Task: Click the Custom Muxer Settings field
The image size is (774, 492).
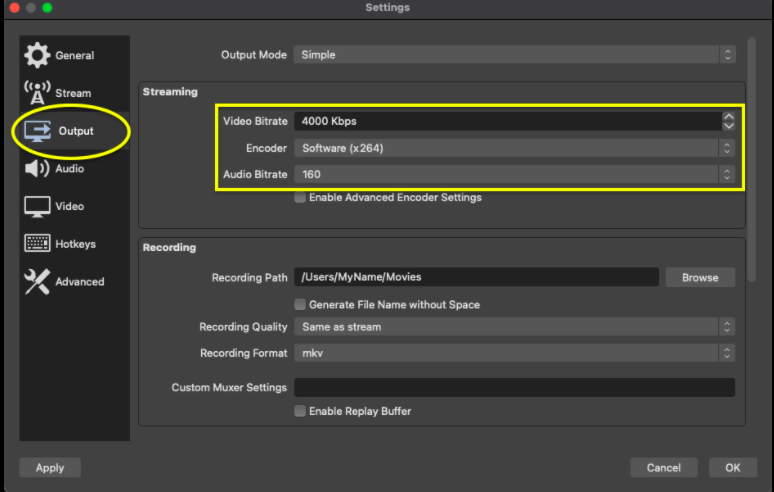Action: click(x=514, y=387)
